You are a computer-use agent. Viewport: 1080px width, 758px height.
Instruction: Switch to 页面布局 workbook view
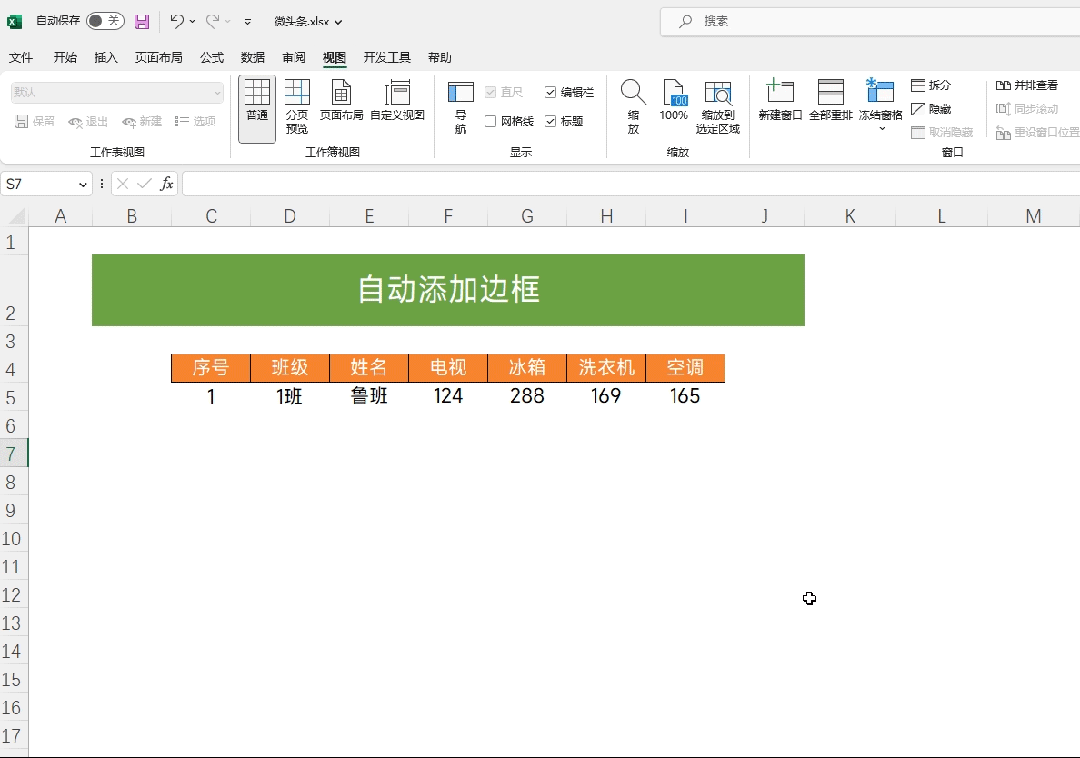(x=341, y=101)
